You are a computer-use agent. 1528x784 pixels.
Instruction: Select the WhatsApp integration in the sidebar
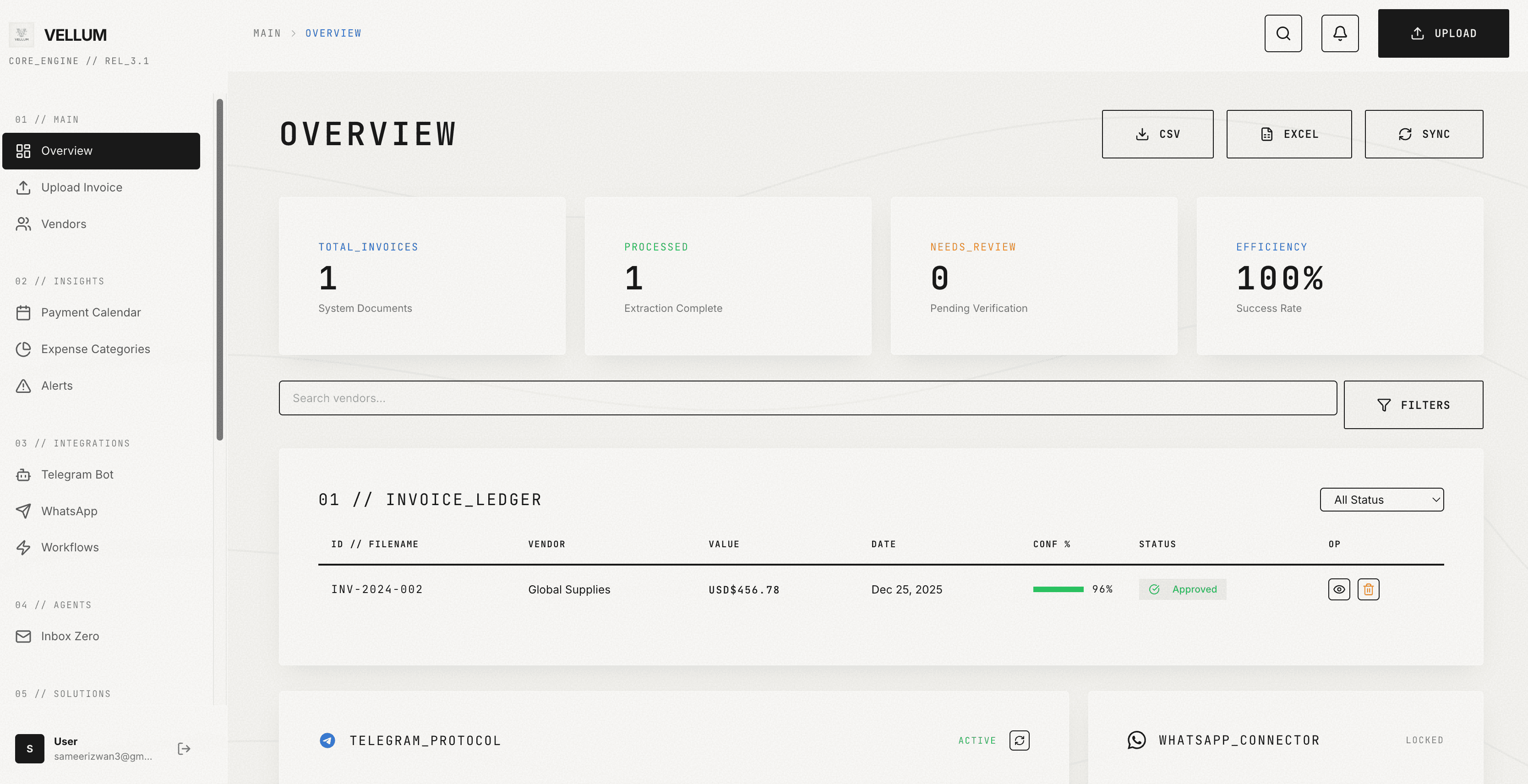pos(69,511)
